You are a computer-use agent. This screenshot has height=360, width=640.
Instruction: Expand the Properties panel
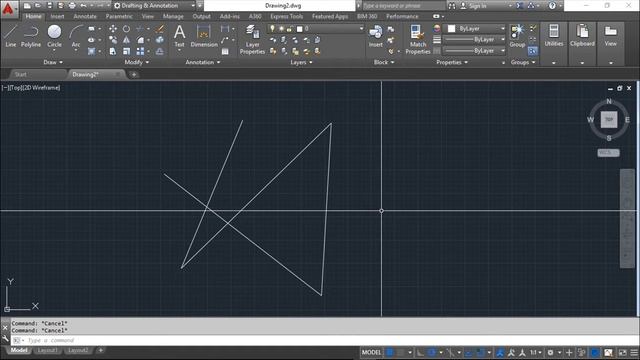(x=452, y=62)
